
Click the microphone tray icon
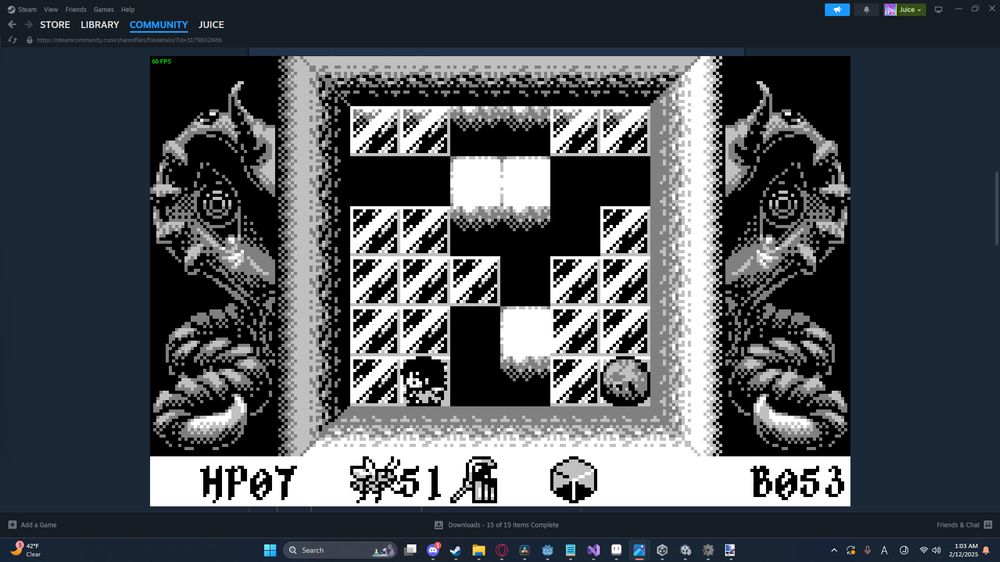pos(867,550)
